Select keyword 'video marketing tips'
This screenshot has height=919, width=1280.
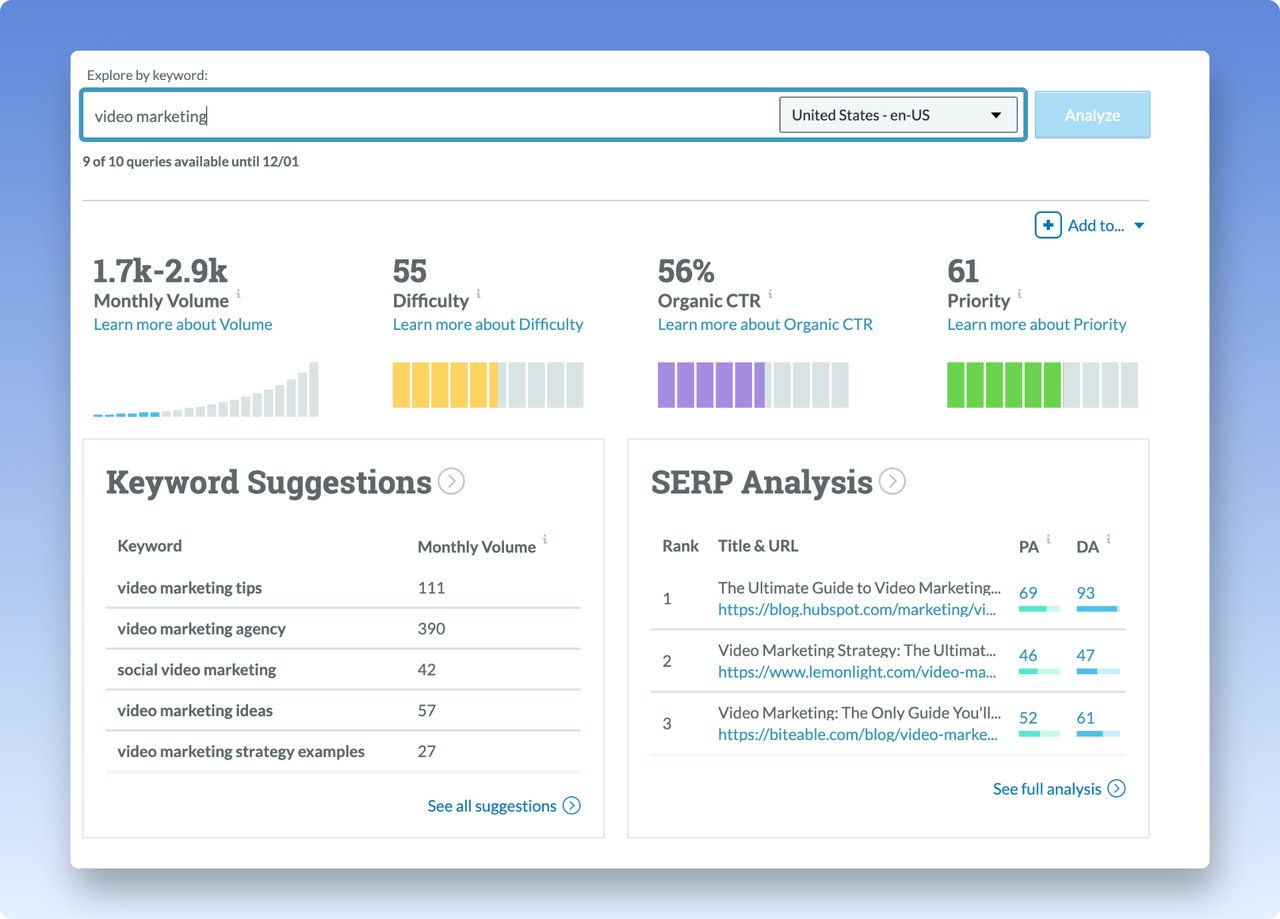190,588
